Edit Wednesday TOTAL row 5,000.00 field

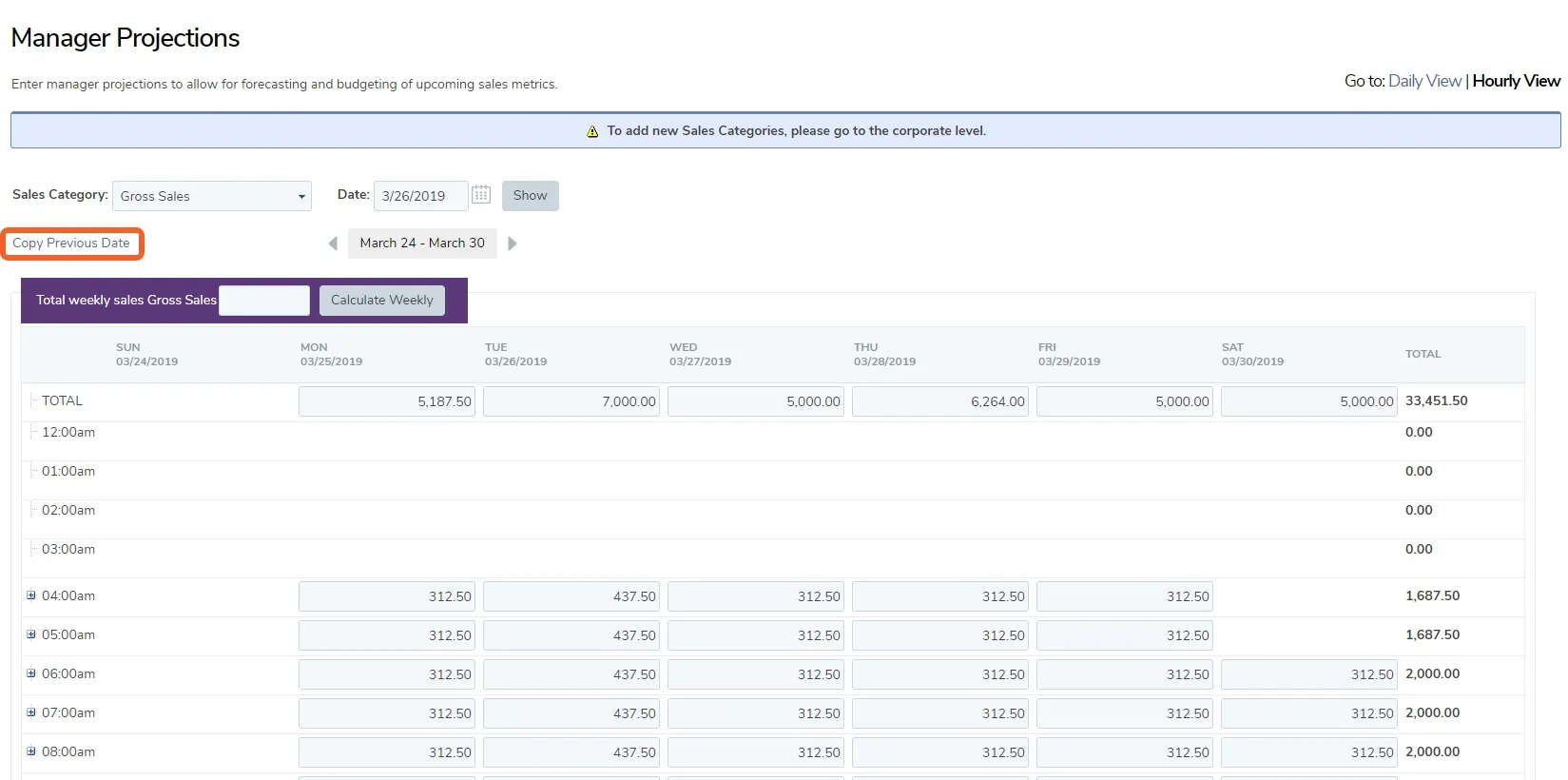click(756, 401)
